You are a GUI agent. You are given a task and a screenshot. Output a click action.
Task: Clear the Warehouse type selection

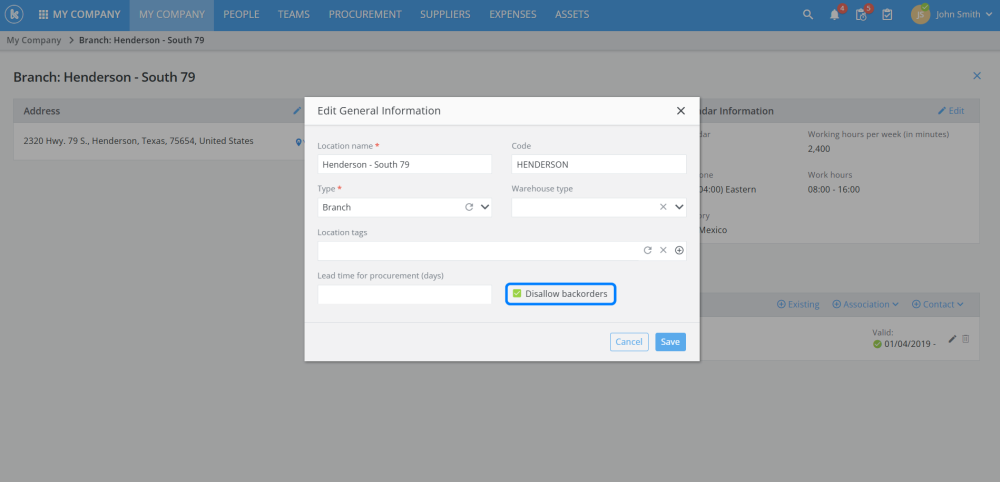coord(662,207)
